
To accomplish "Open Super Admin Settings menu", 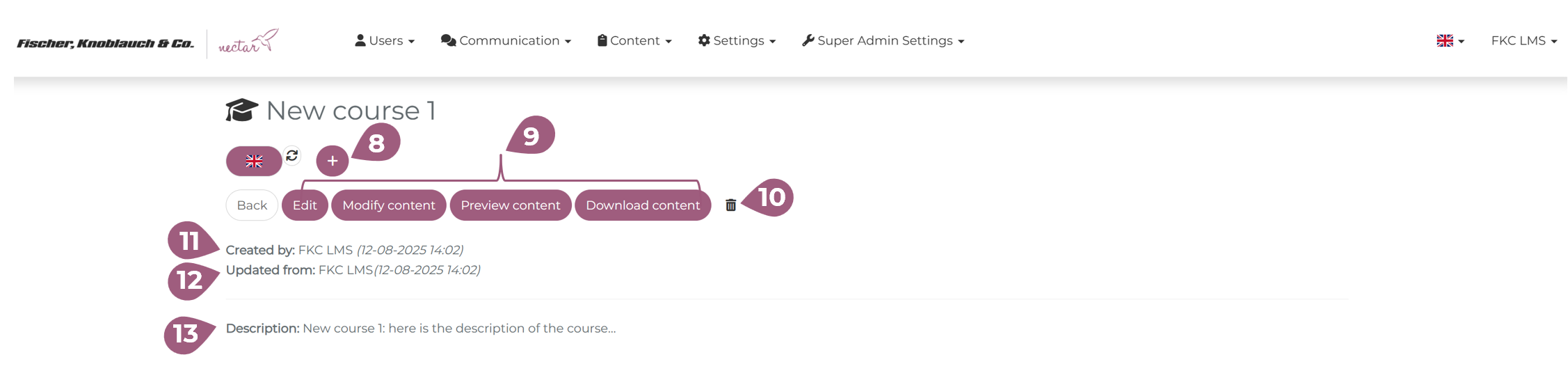I will pyautogui.click(x=883, y=41).
